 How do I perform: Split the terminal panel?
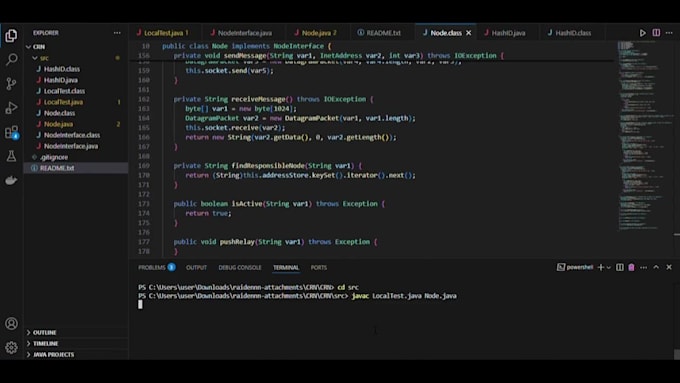pyautogui.click(x=620, y=267)
